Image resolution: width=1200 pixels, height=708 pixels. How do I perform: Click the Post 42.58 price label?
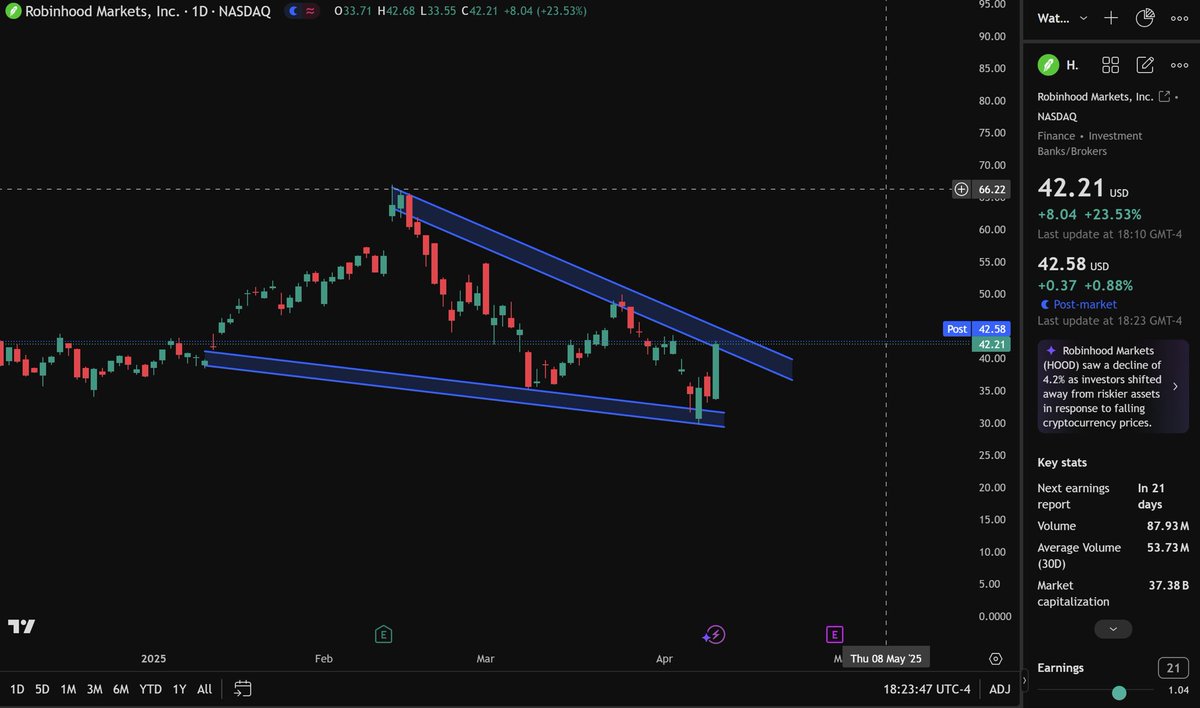pos(976,328)
